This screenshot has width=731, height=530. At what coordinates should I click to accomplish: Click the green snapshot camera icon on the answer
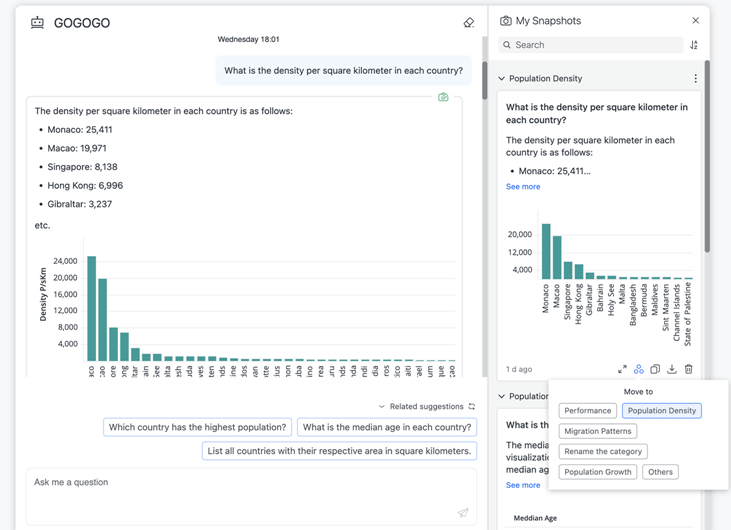pos(443,97)
